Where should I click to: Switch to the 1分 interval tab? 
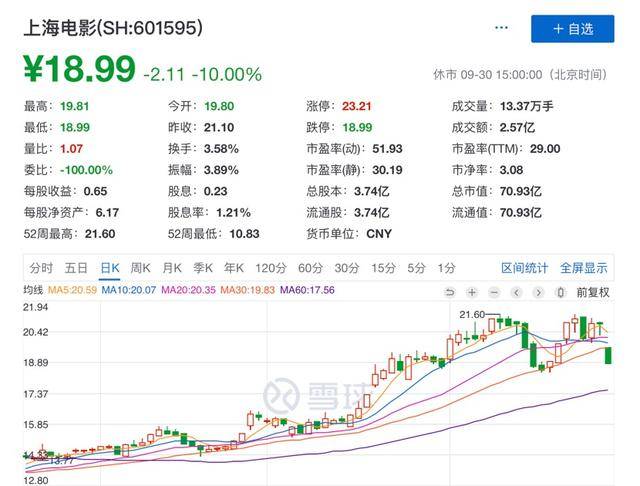tap(446, 268)
